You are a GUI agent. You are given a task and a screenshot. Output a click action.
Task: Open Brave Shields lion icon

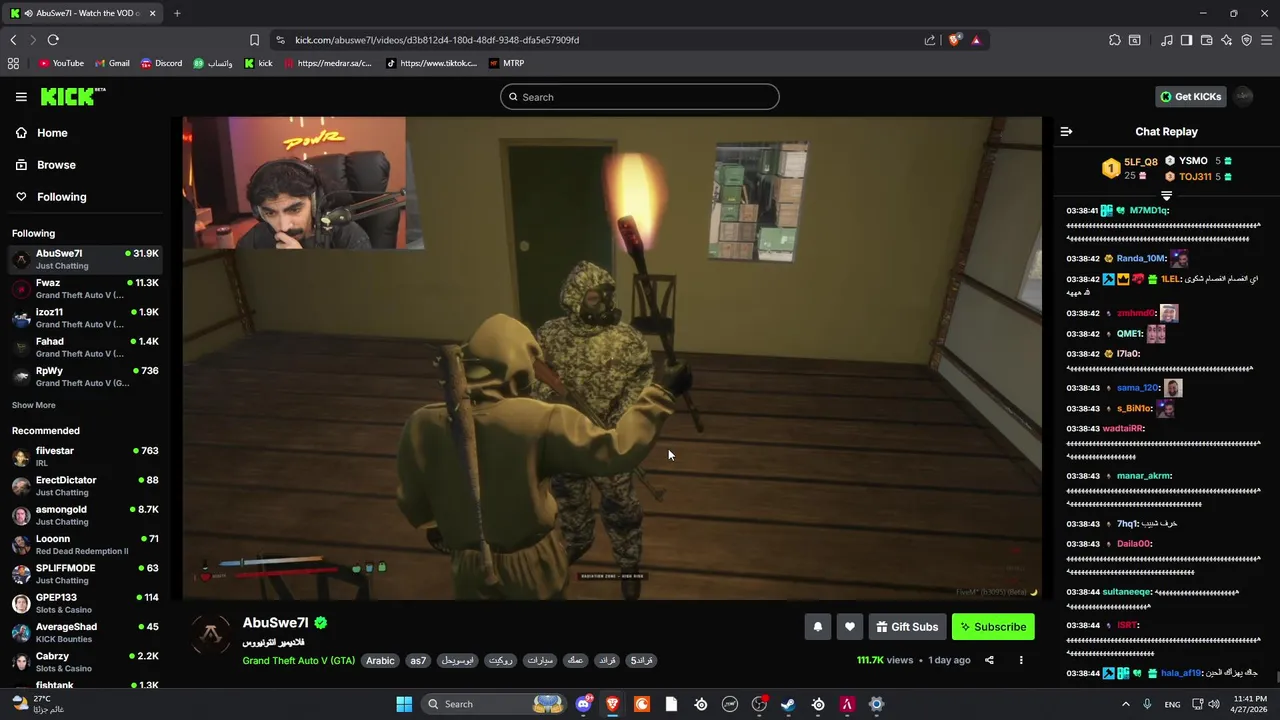955,40
